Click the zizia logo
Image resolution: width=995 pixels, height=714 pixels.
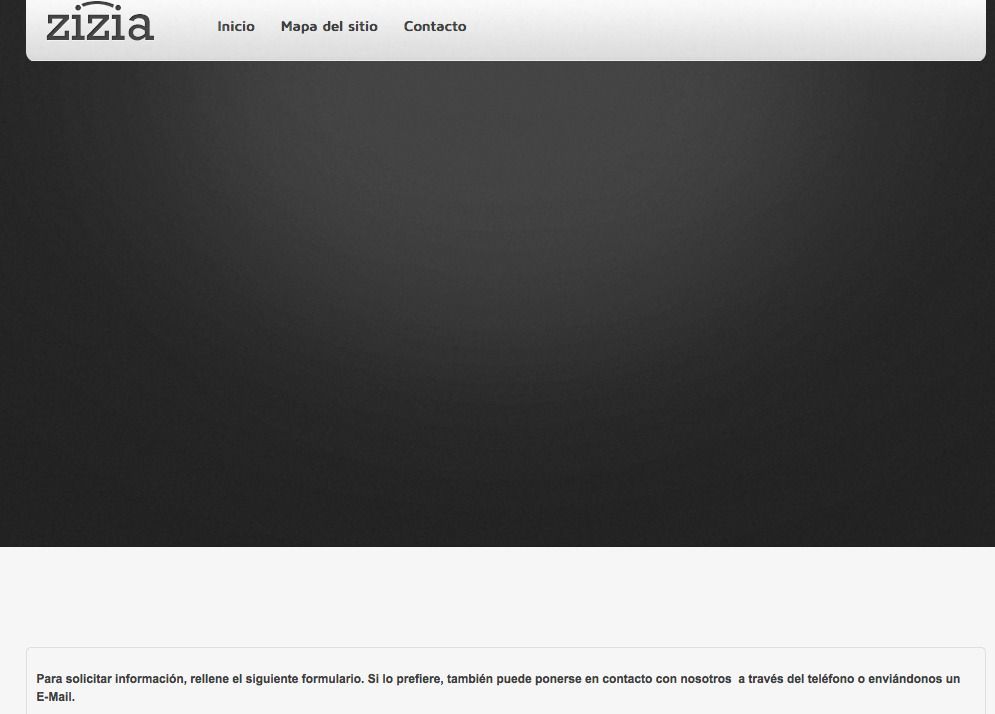coord(100,22)
